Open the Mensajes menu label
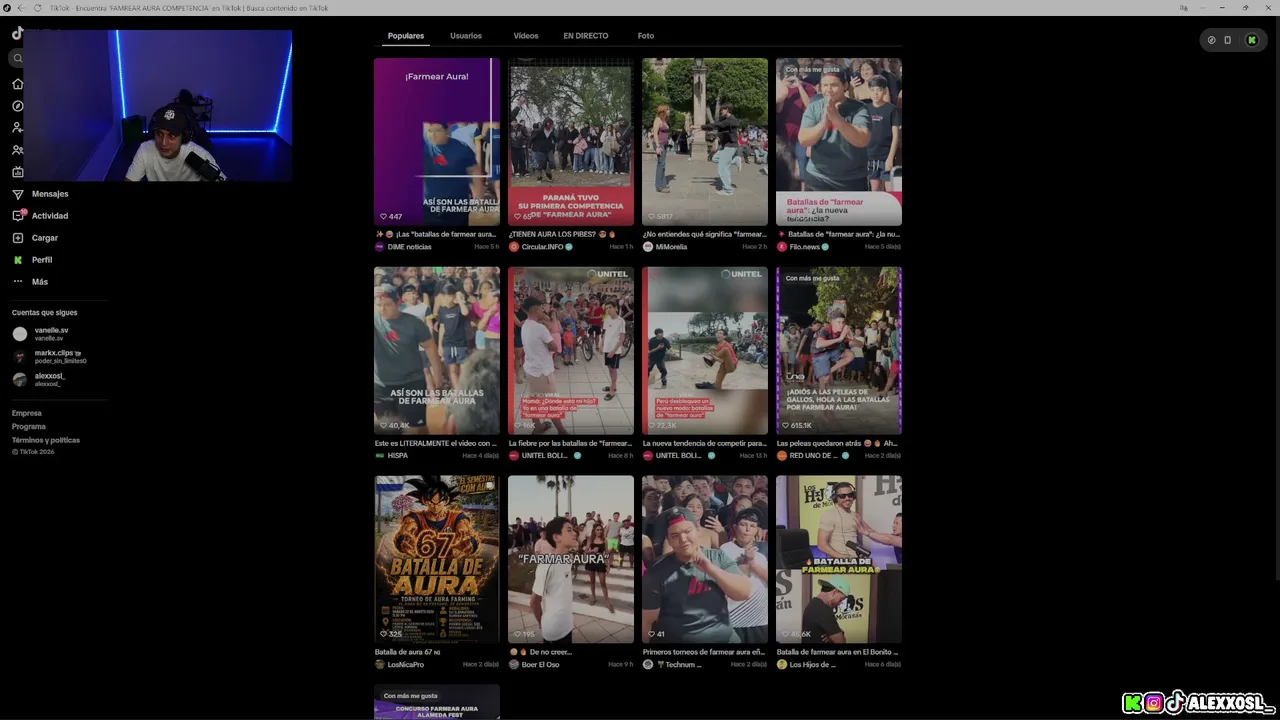Viewport: 1280px width, 720px height. 50,194
